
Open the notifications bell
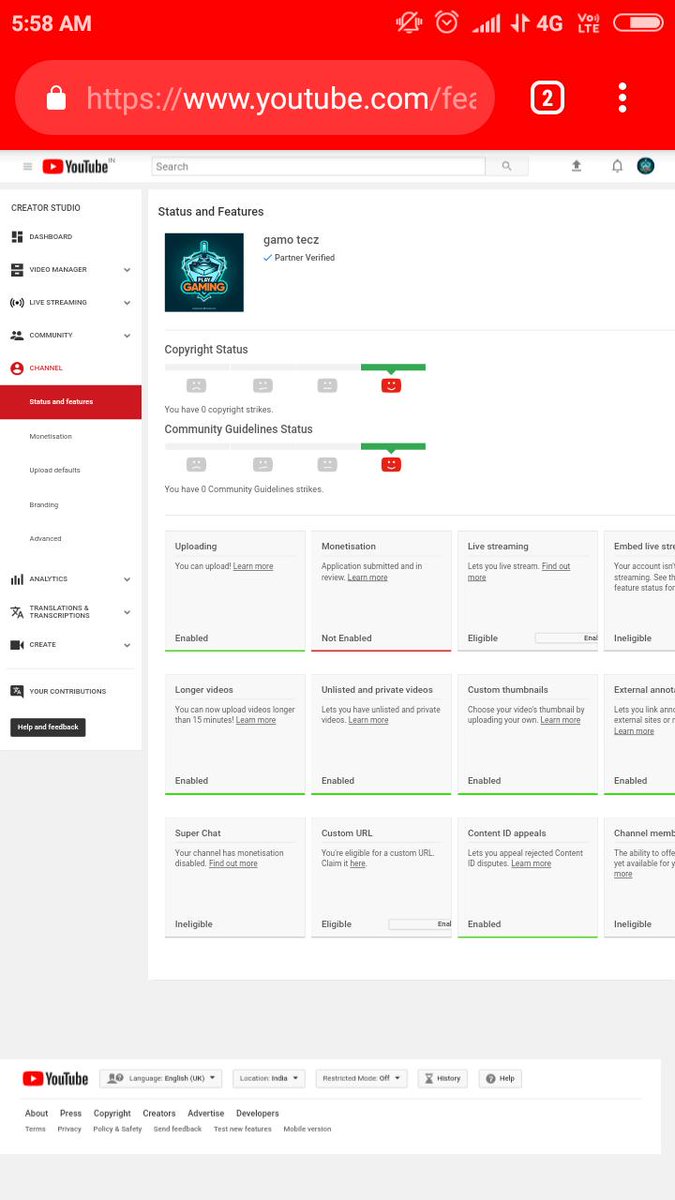pyautogui.click(x=617, y=166)
